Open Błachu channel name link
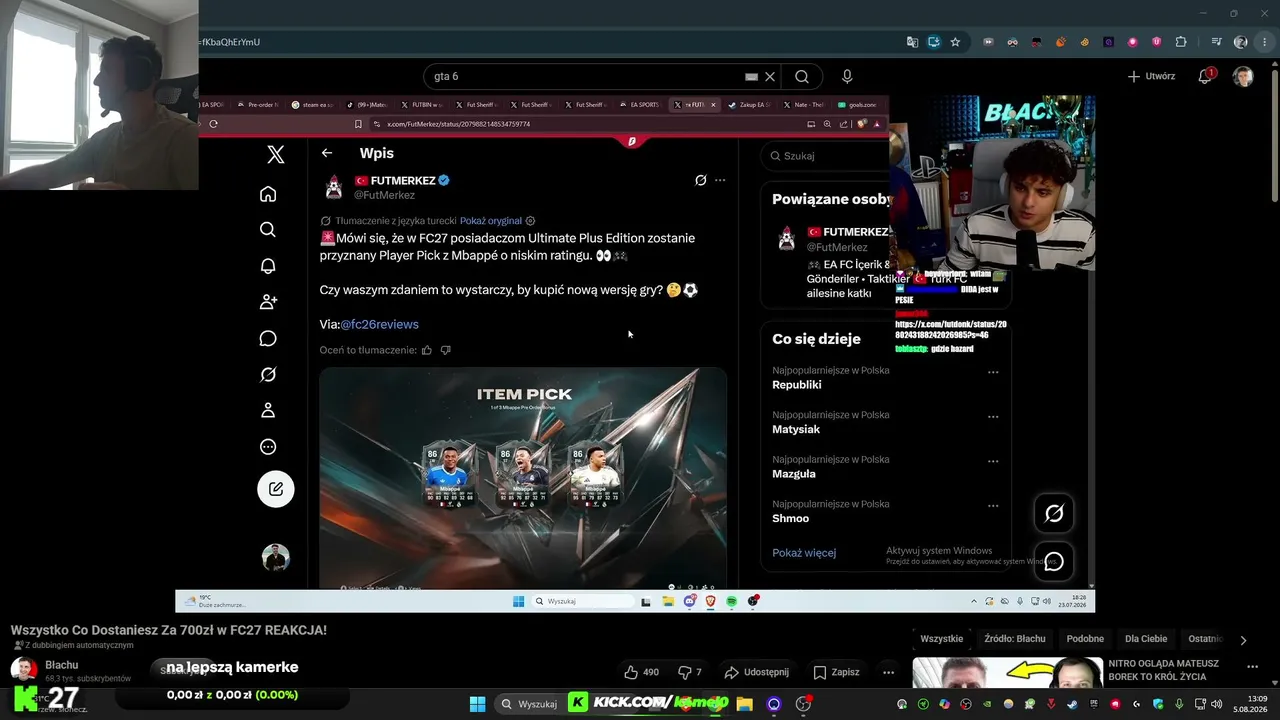Viewport: 1280px width, 720px height. [x=62, y=665]
